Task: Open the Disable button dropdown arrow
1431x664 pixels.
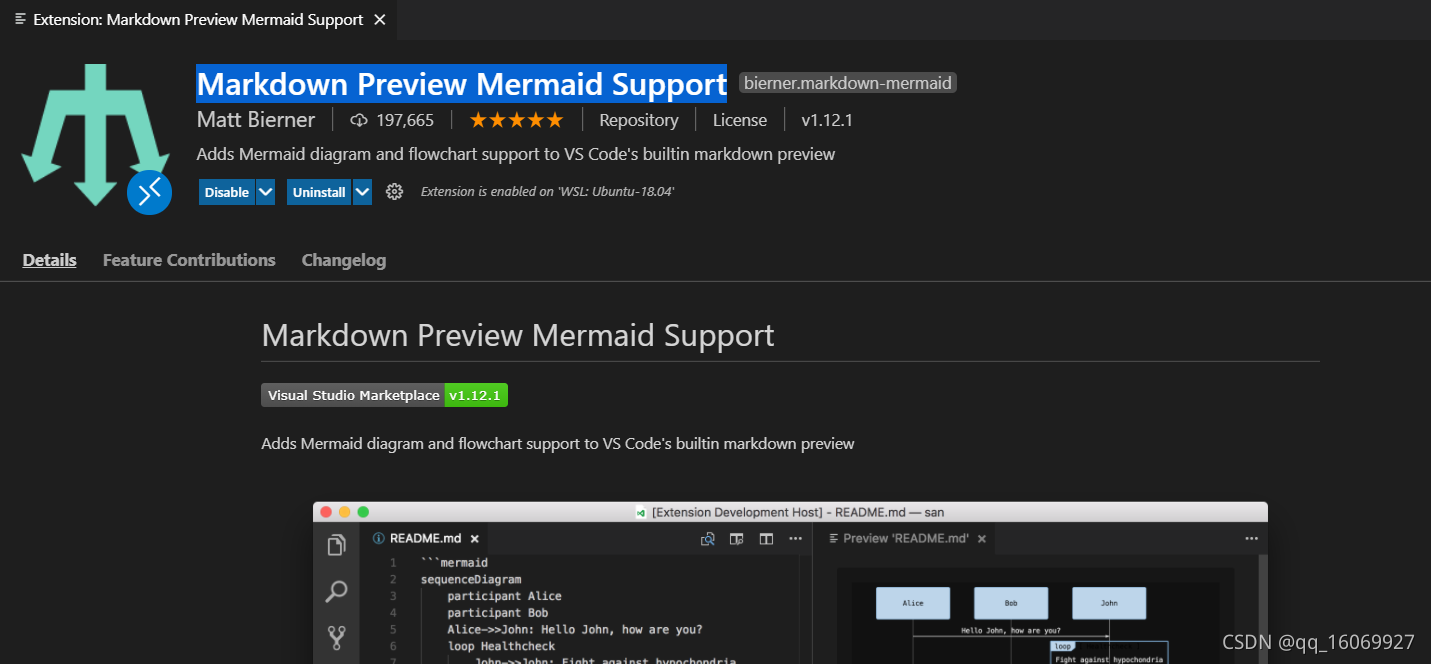Action: [x=265, y=192]
